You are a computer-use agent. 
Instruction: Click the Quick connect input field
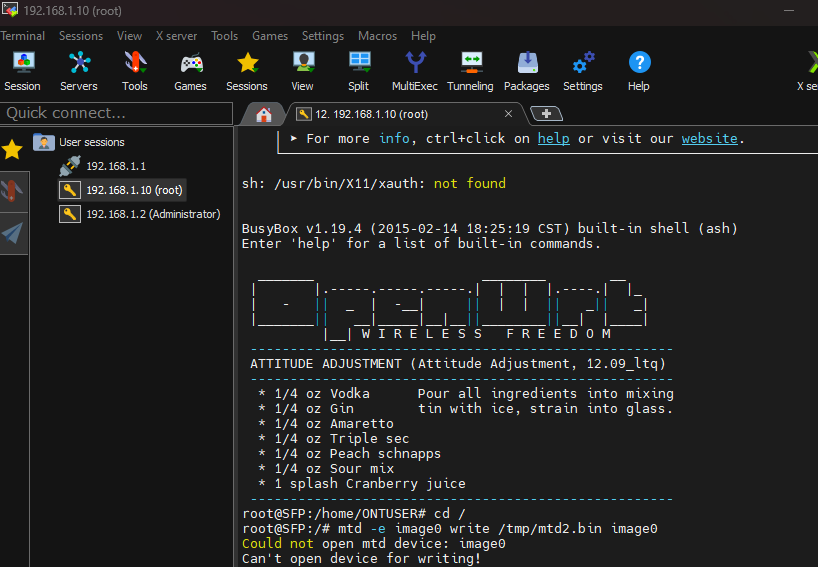116,113
